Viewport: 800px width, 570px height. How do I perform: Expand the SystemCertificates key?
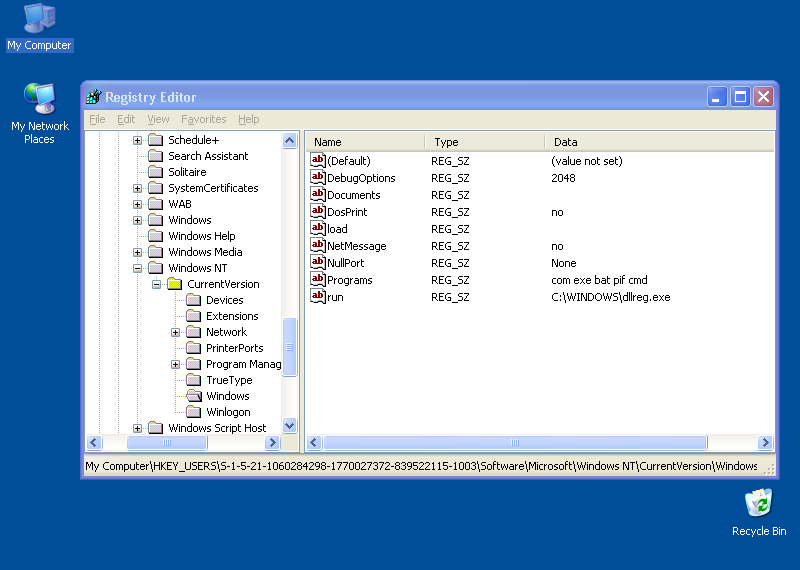pyautogui.click(x=138, y=188)
